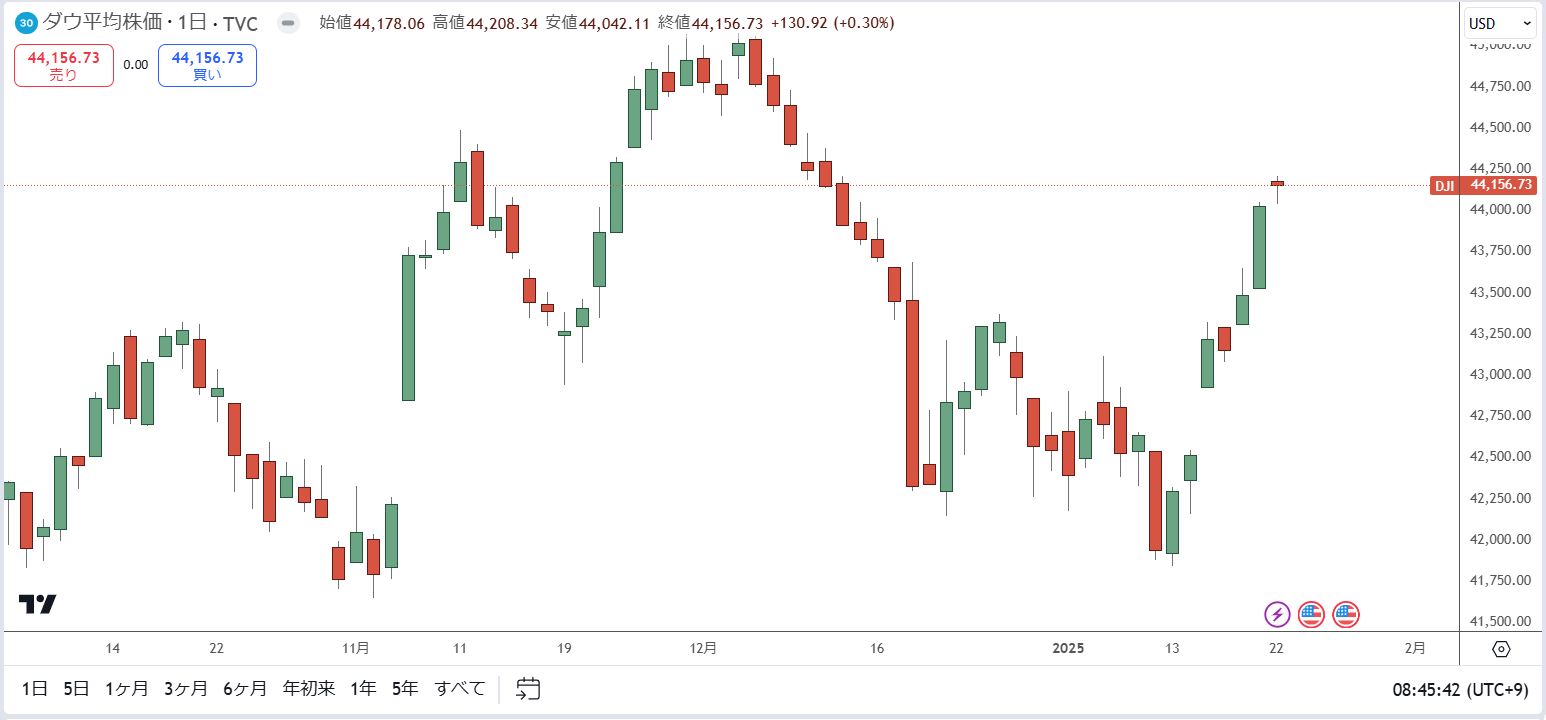The image size is (1546, 720).
Task: Open the go-to-date calendar icon
Action: pos(528,688)
